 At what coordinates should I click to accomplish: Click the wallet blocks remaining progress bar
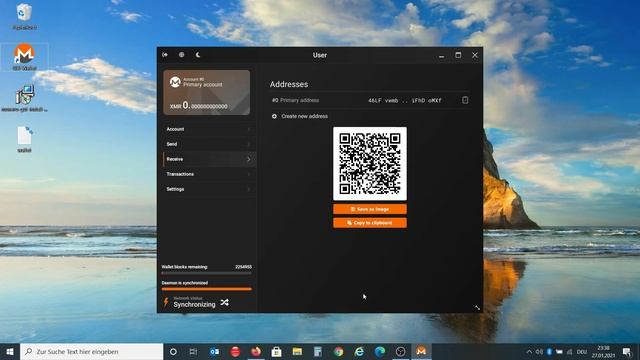point(207,273)
